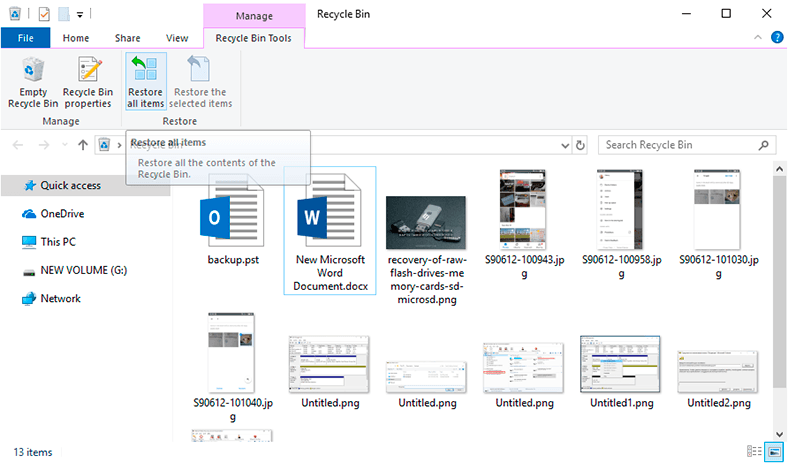
Task: Select the Recycle Bin Tools tab
Action: pos(253,38)
